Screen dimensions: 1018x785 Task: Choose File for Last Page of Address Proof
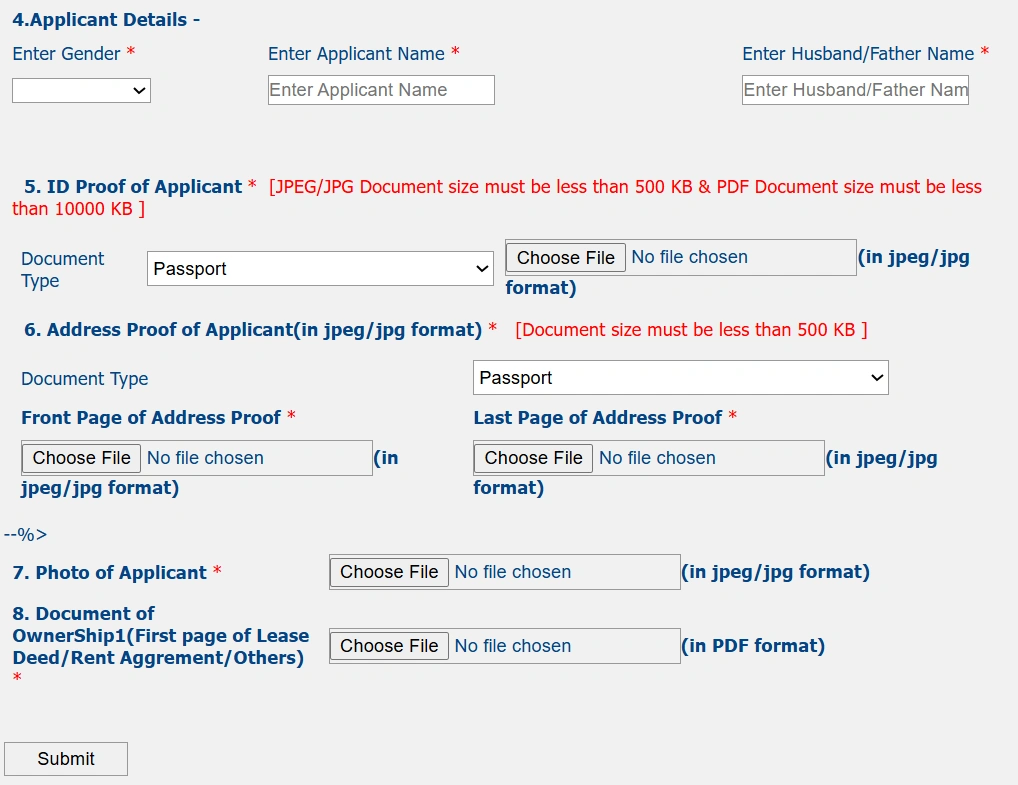534,458
